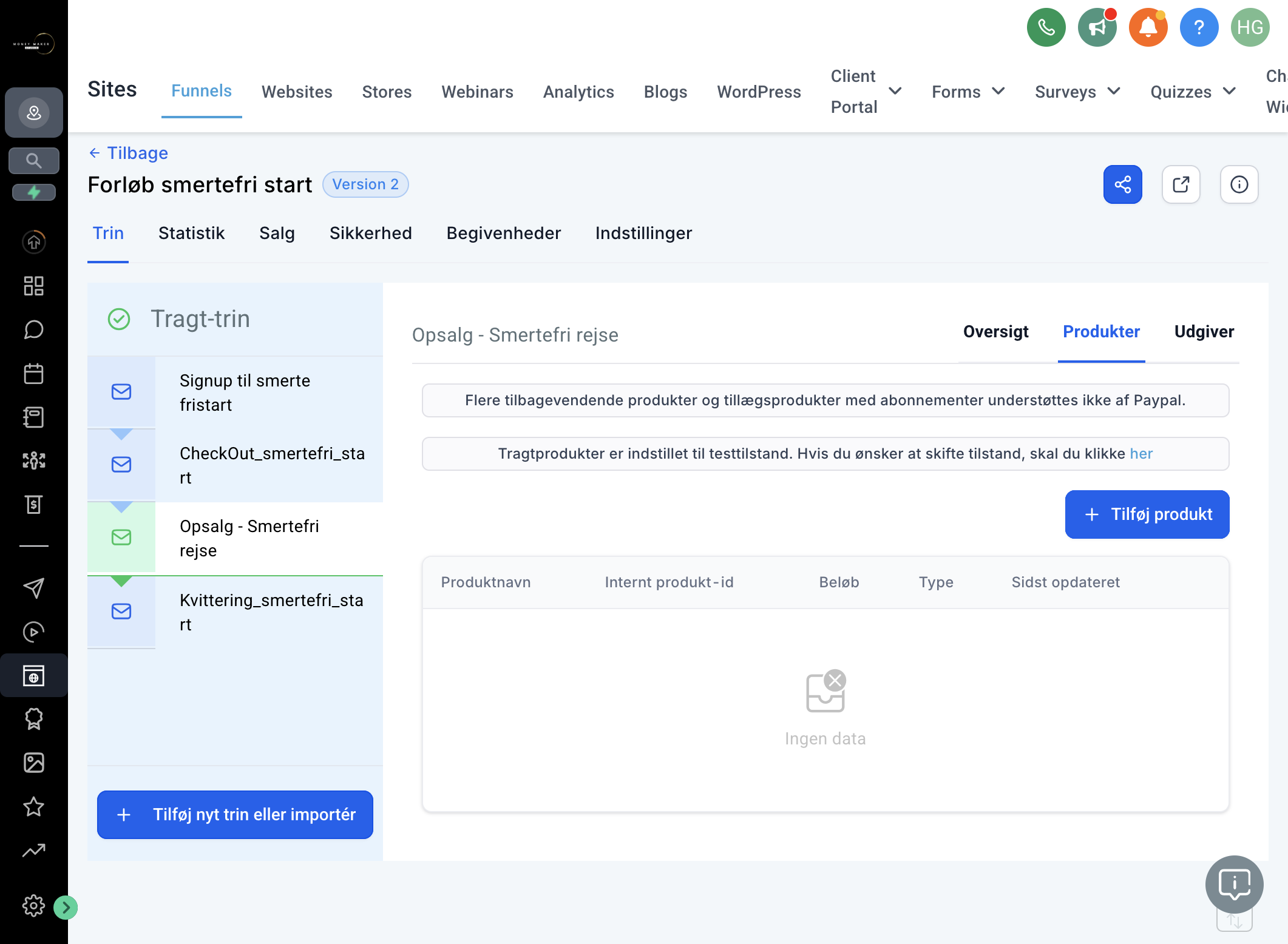Open the sidebar settings gear icon
1288x944 pixels.
[x=34, y=906]
